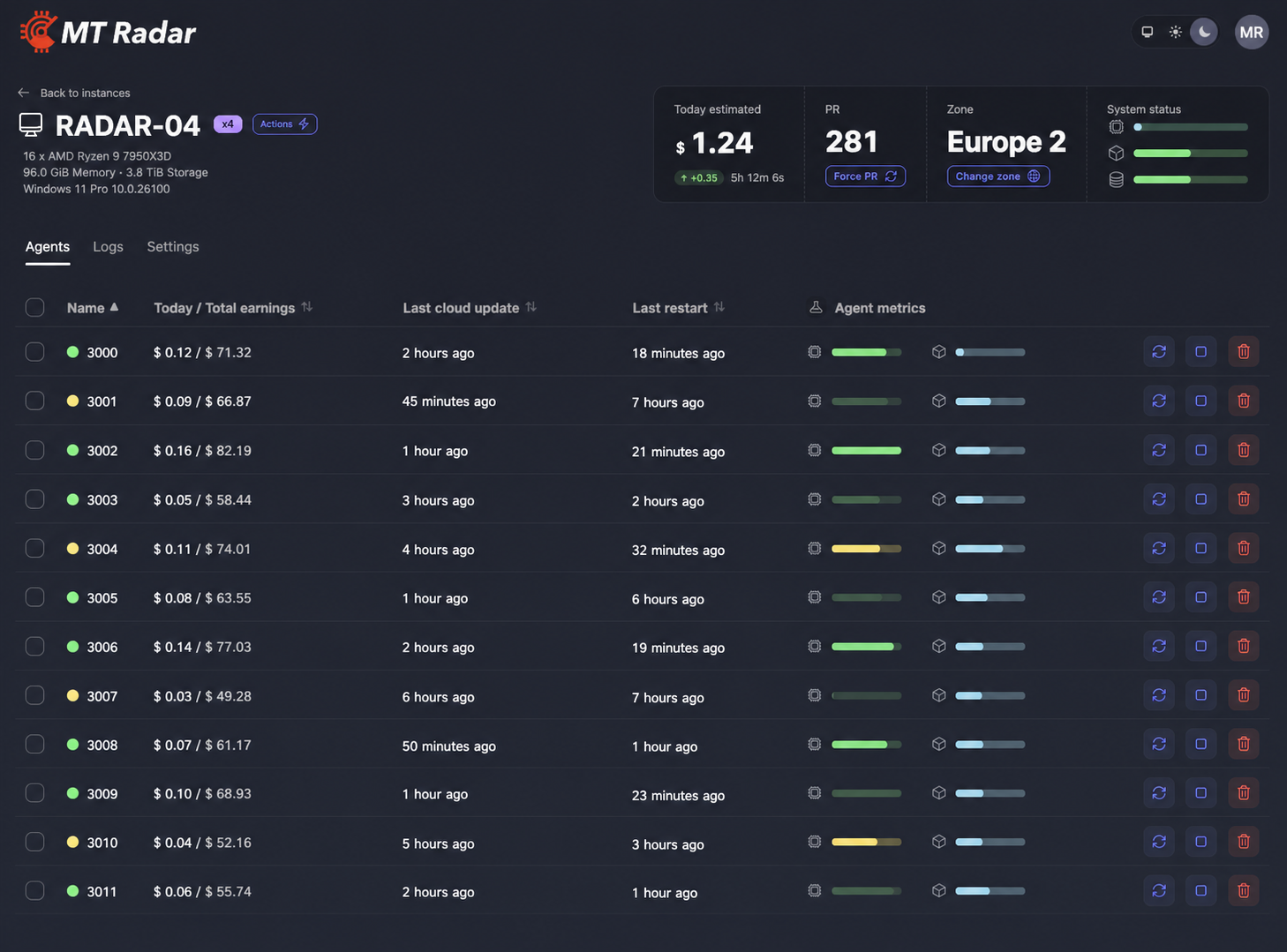
Task: Click agent name 3007
Action: point(102,696)
